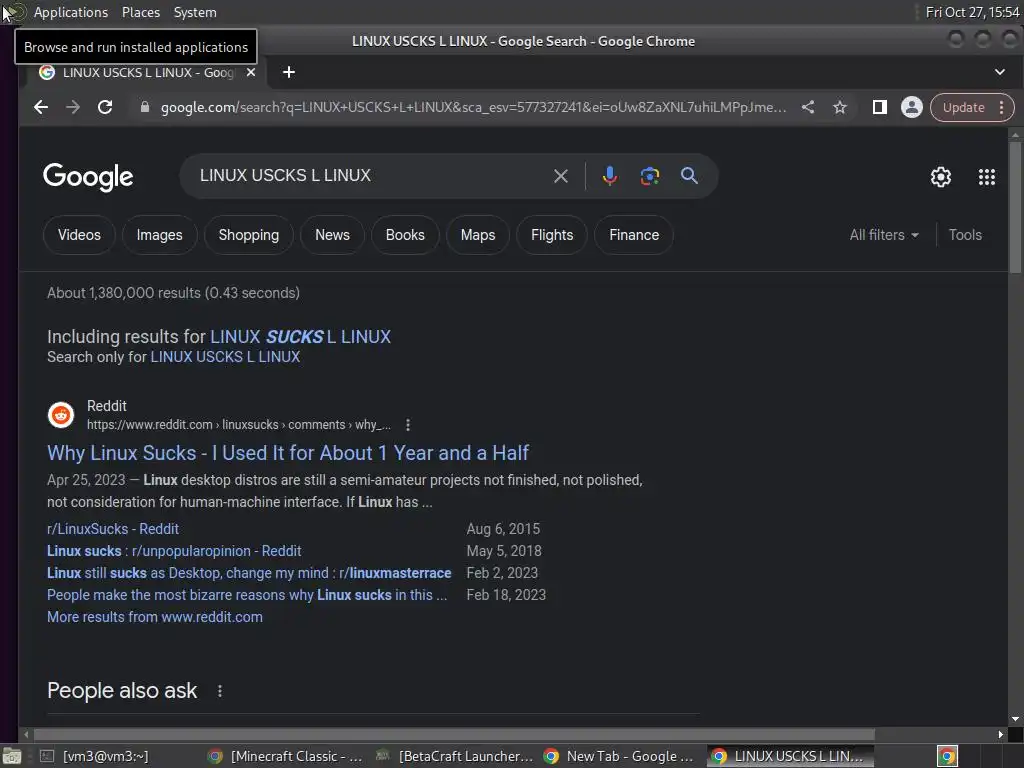Open the System menu

195,12
